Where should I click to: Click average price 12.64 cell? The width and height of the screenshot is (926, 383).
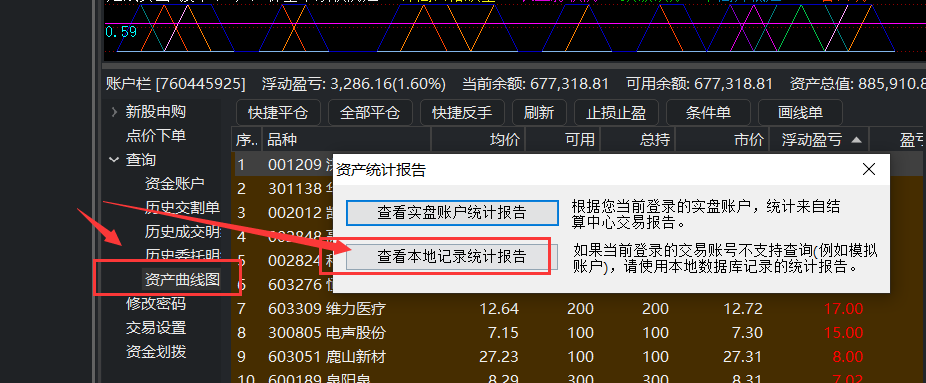tap(498, 309)
